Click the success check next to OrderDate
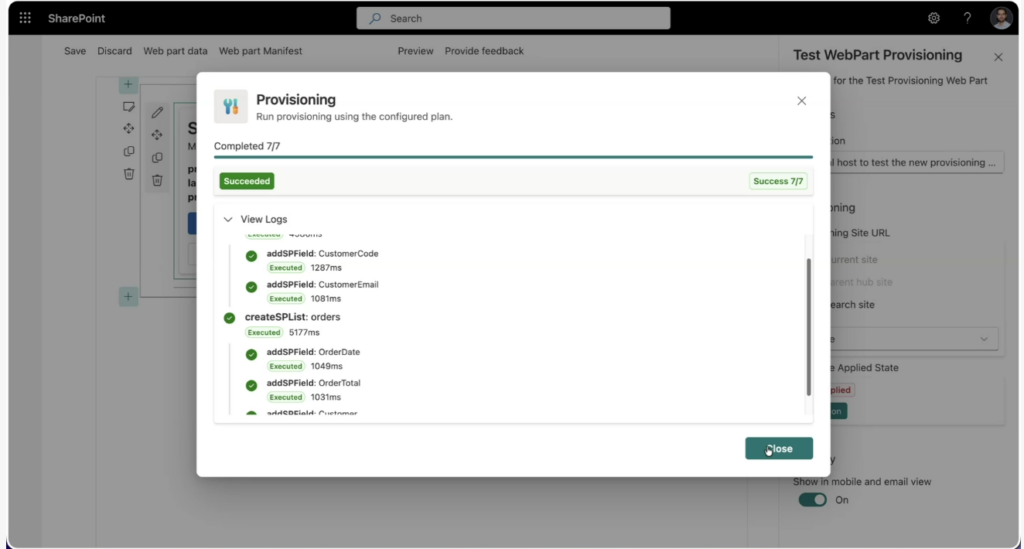The width and height of the screenshot is (1024, 549). [251, 354]
